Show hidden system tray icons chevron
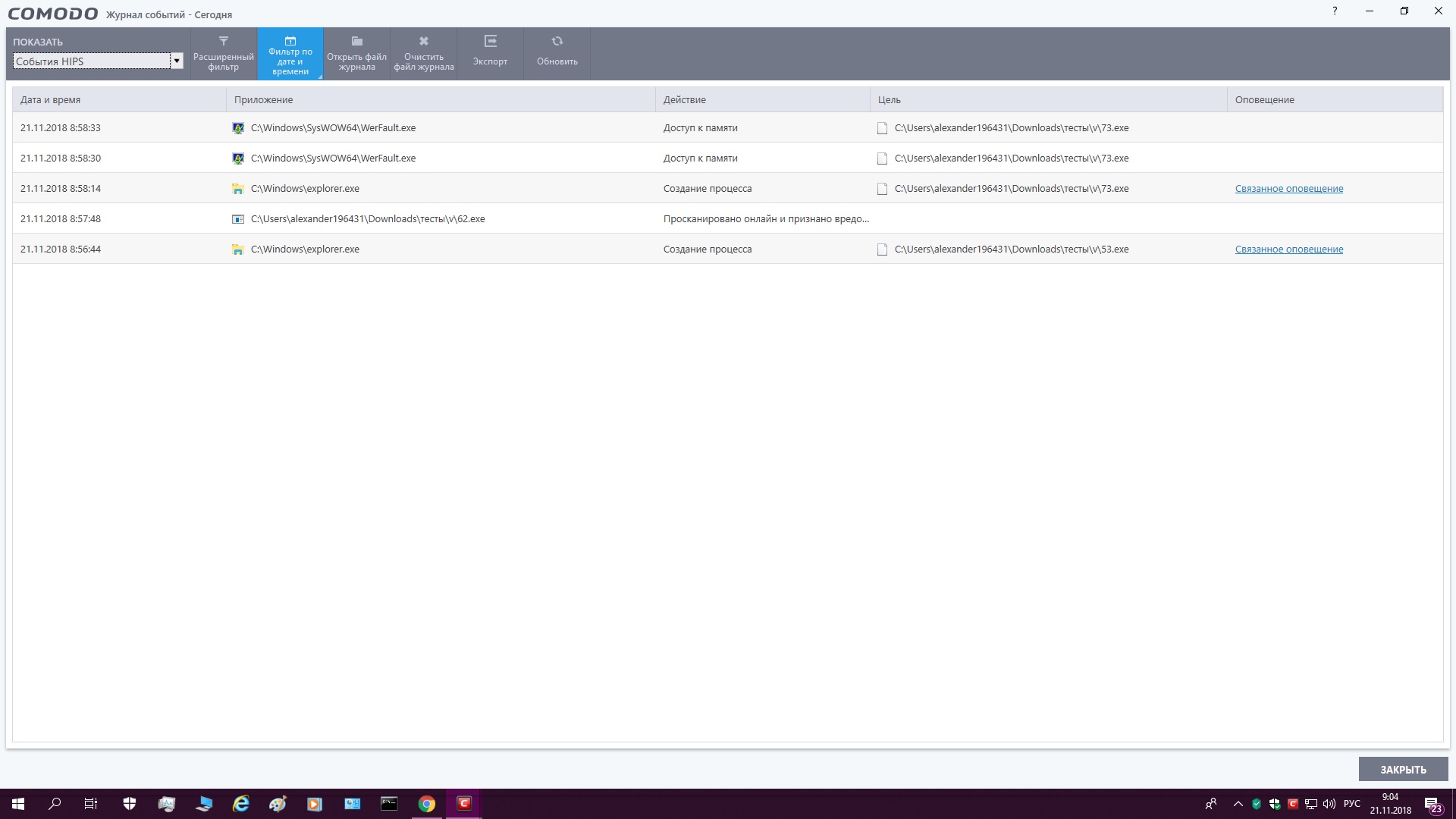 (x=1238, y=804)
